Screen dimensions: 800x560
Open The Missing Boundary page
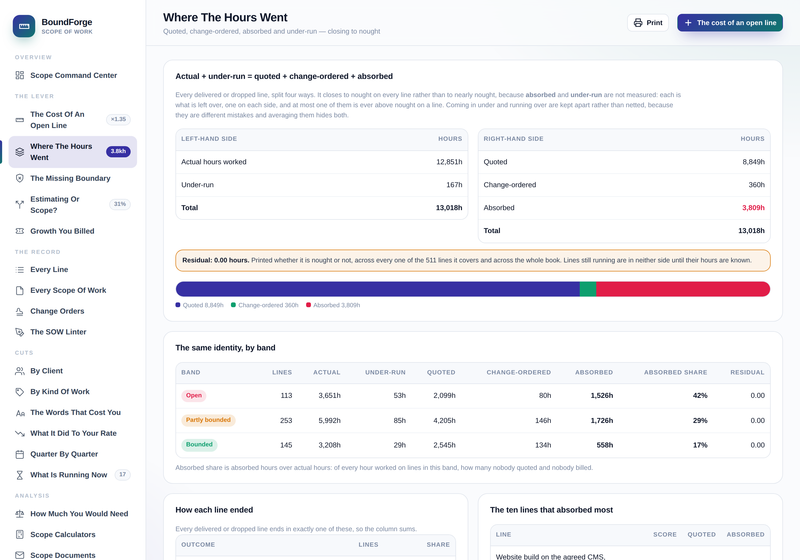(73, 178)
